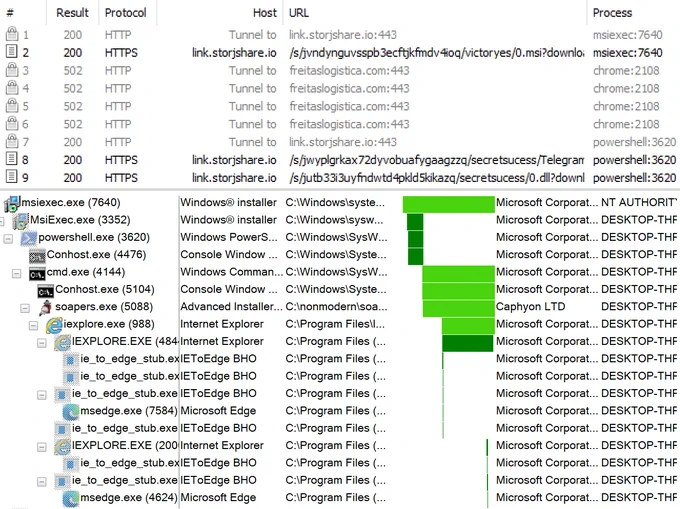Click the soapers.exe (5088) timeline bar

coord(459,308)
